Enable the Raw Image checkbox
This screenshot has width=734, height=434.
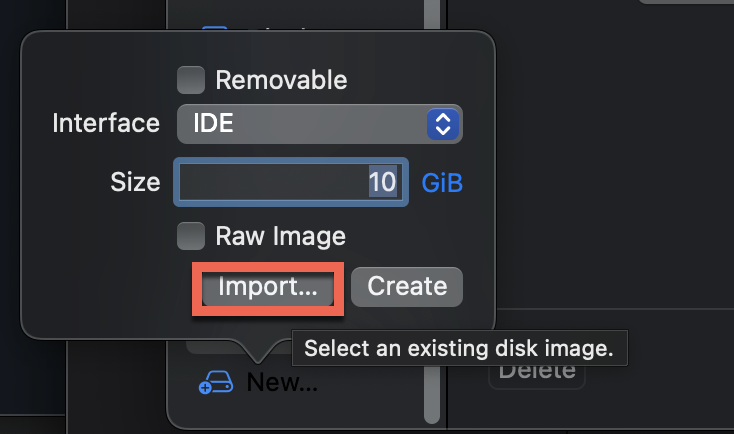pos(190,237)
